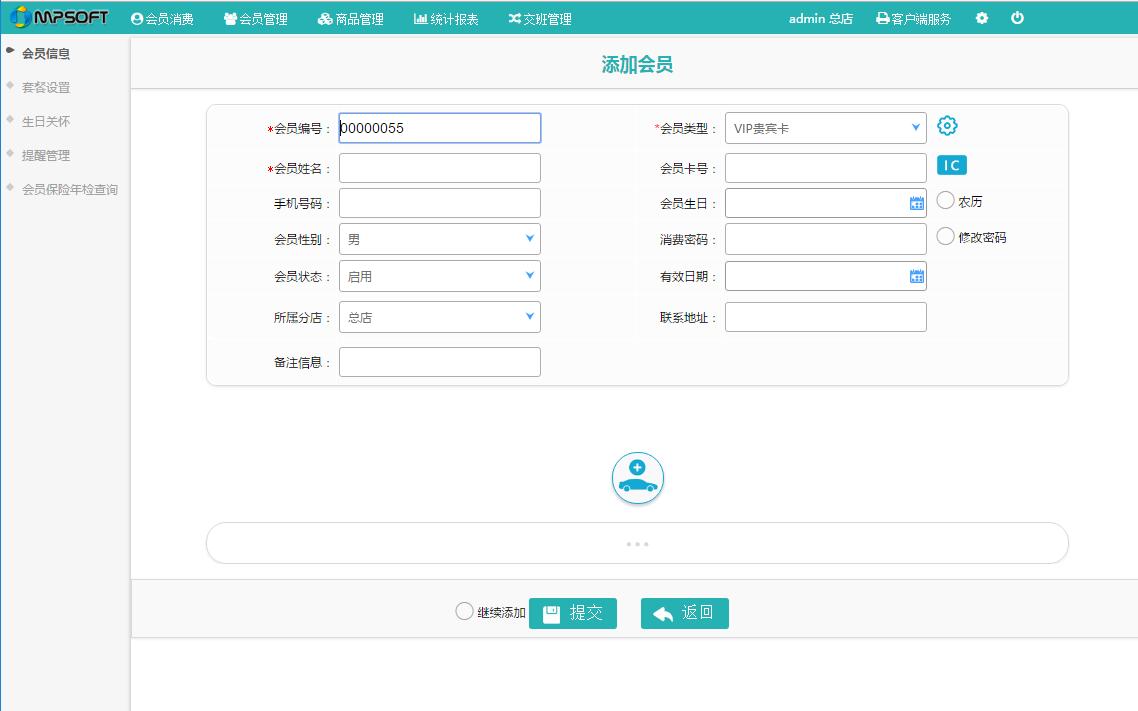1138x711 pixels.
Task: Click the IC card reader icon
Action: [x=951, y=166]
